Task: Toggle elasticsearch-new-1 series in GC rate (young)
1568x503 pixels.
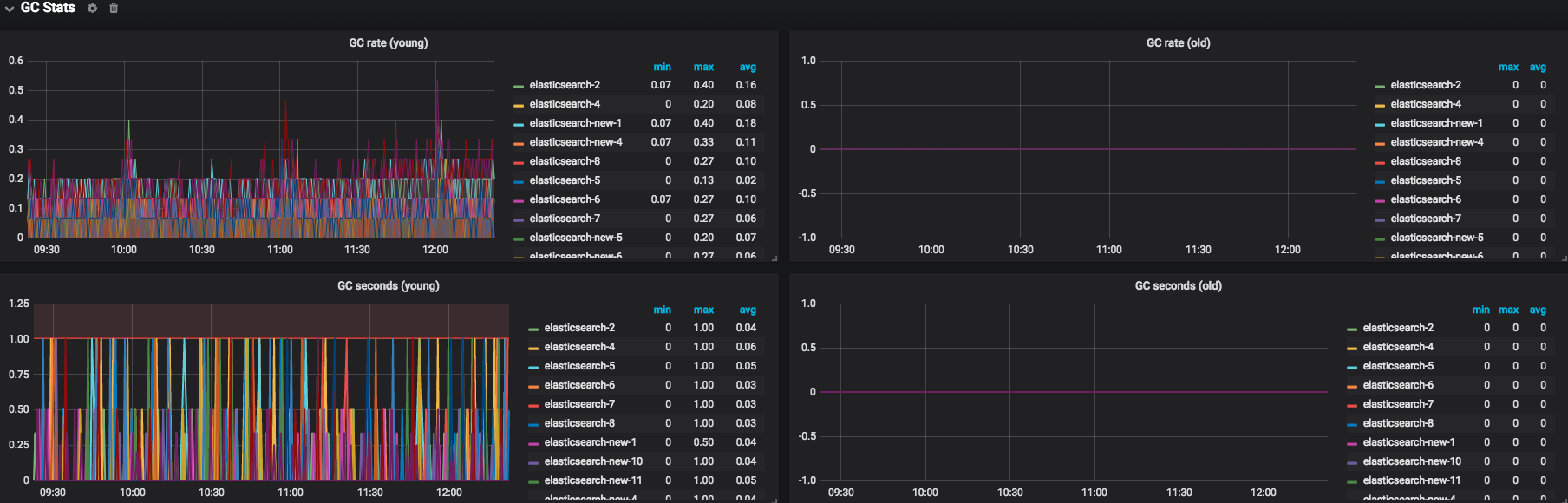Action: tap(575, 123)
